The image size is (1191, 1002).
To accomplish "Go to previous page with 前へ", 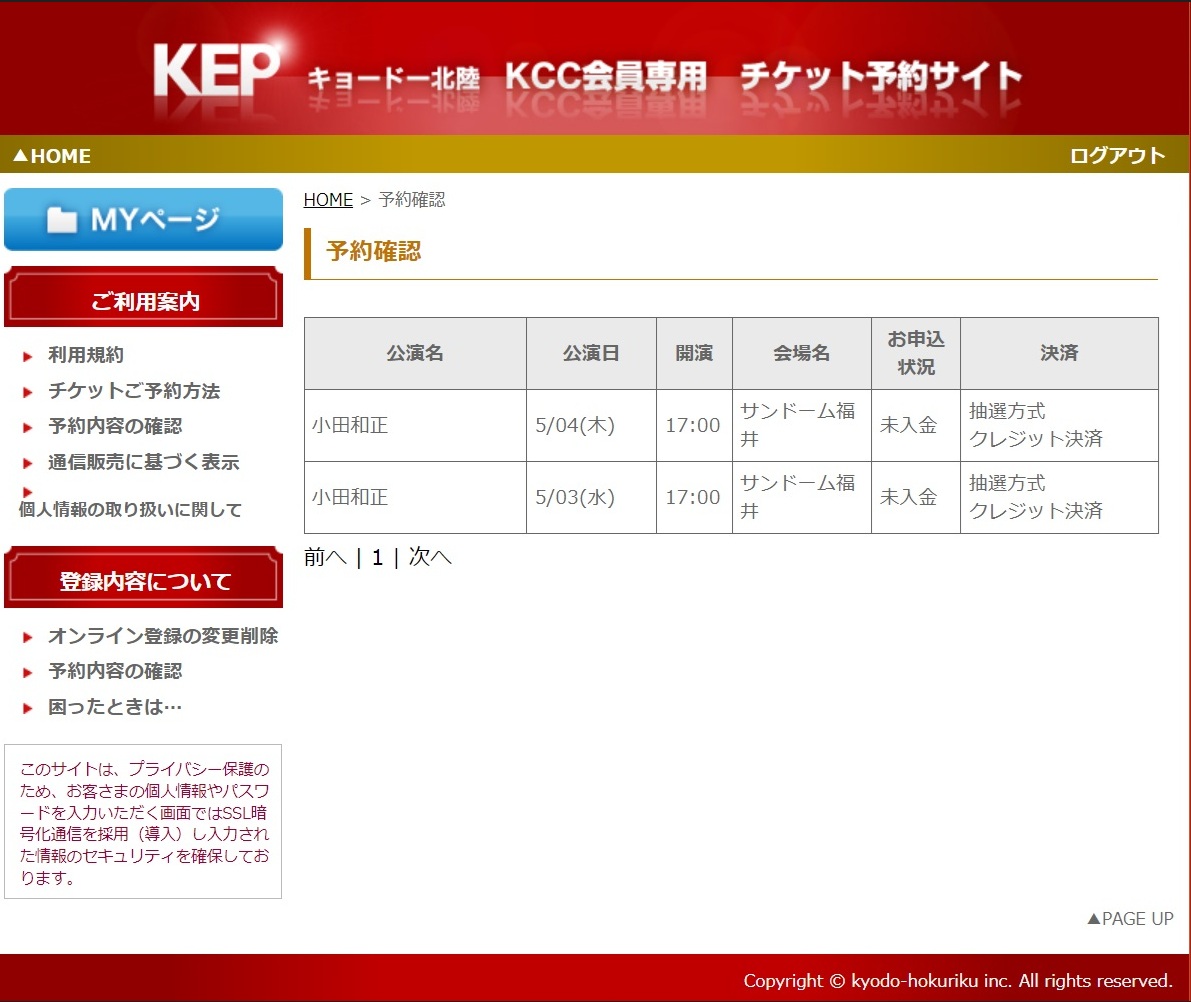I will coord(325,558).
